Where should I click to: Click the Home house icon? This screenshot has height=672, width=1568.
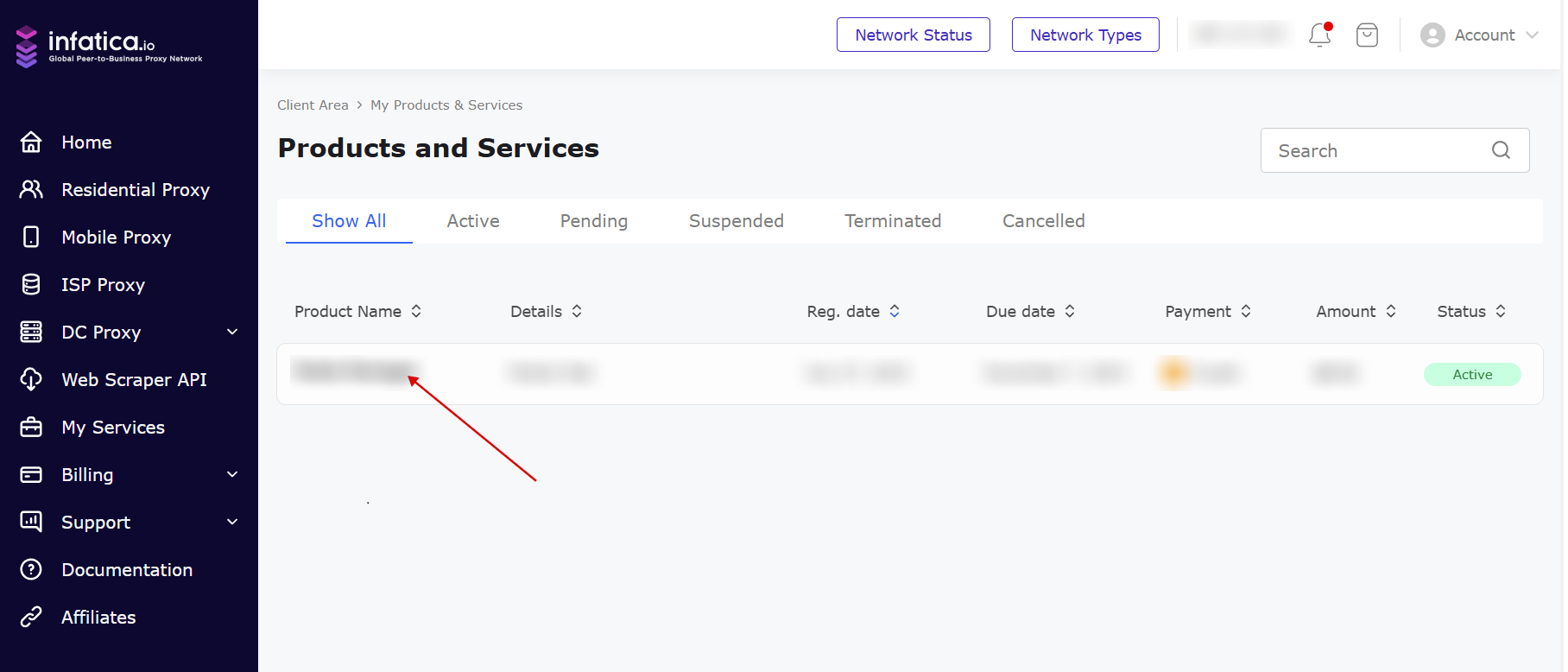(x=31, y=142)
